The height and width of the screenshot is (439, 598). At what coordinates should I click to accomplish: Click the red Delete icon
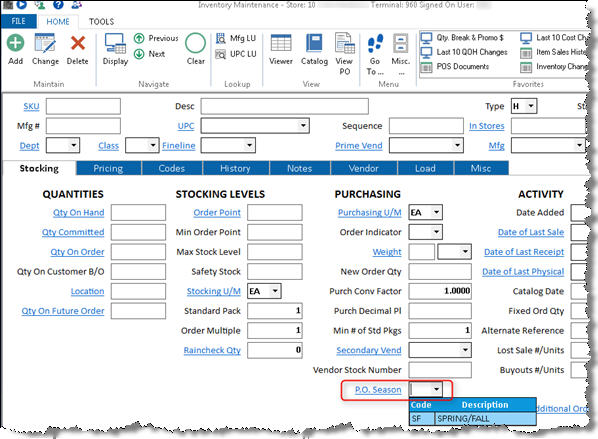77,43
